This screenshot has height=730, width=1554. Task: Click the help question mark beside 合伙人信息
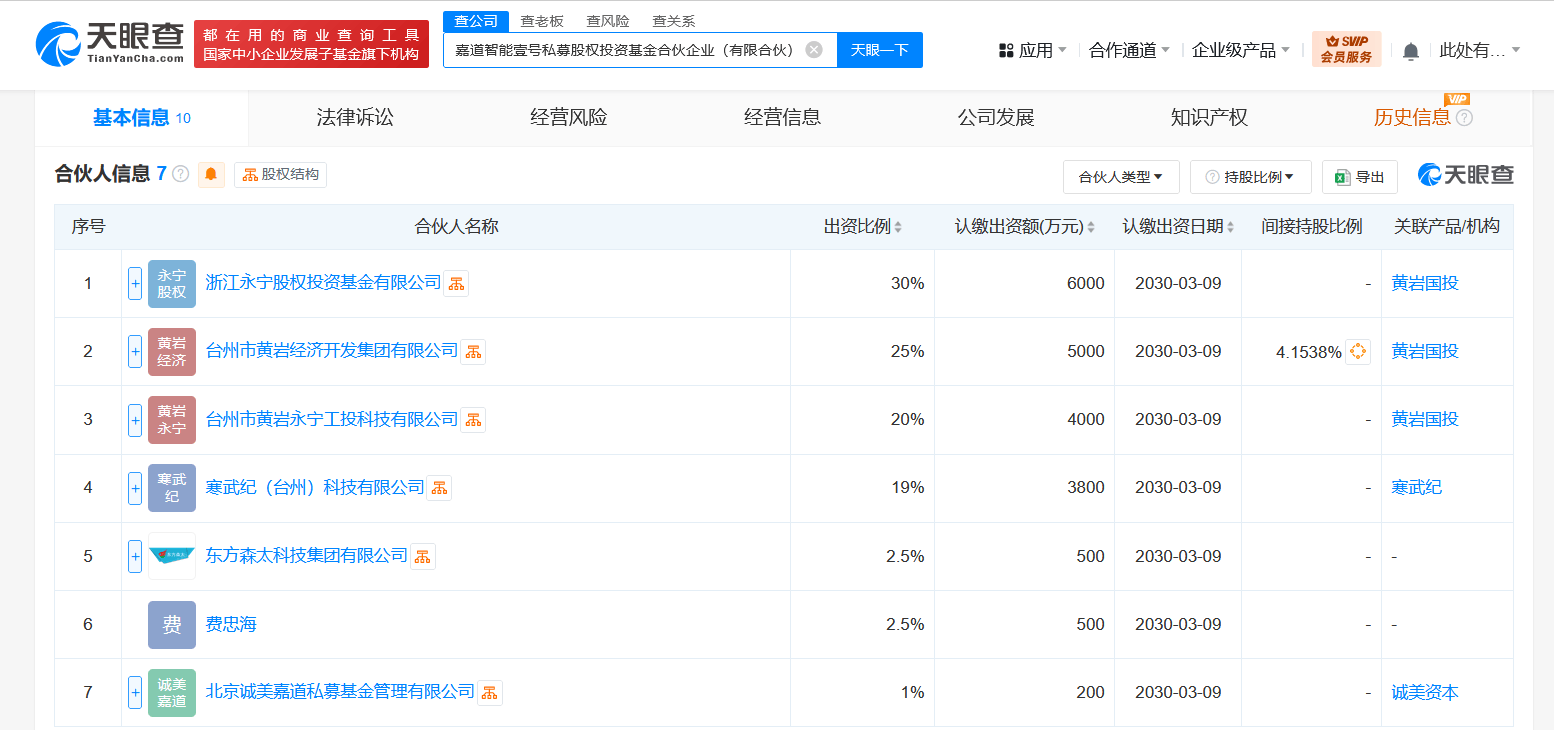[x=180, y=174]
